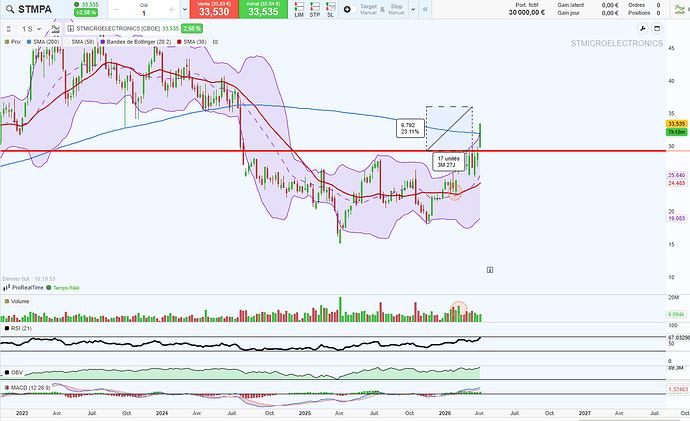The image size is (690, 421).
Task: Click the Gain latent value
Action: pyautogui.click(x=610, y=5)
